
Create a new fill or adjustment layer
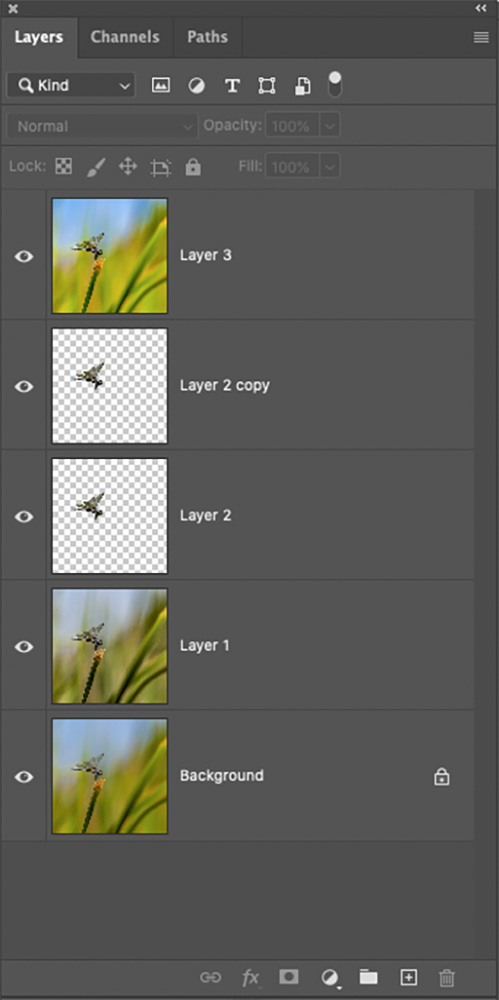(330, 977)
